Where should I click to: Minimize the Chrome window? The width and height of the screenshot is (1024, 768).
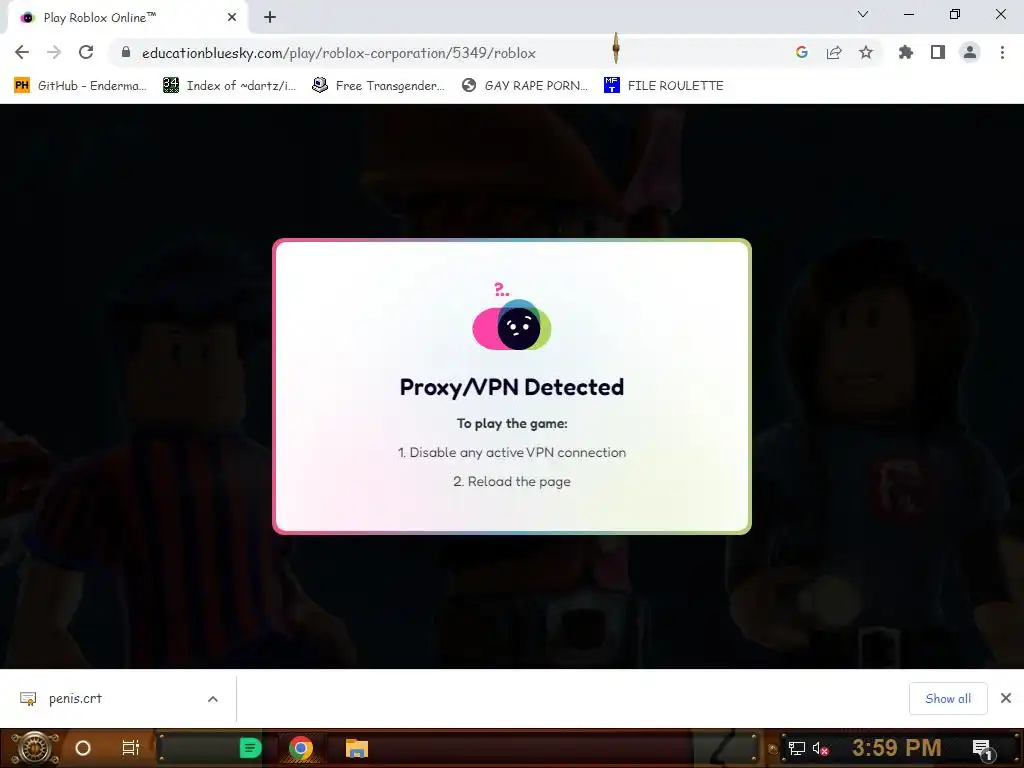click(909, 14)
